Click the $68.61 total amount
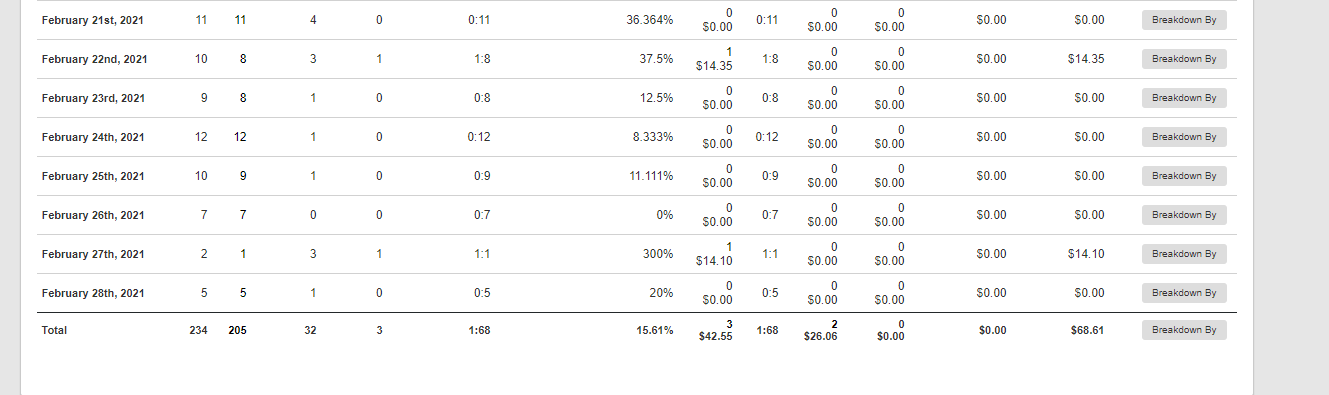The image size is (1329, 395). click(x=1085, y=330)
